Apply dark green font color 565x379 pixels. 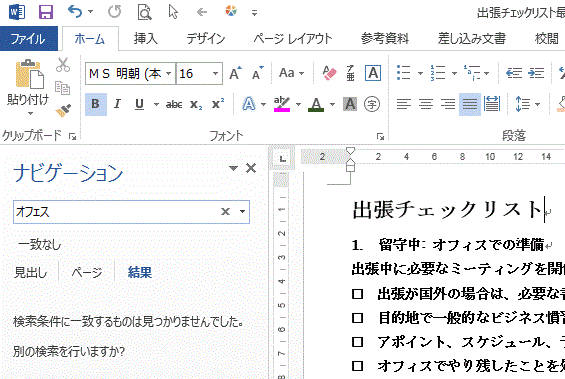pyautogui.click(x=316, y=104)
